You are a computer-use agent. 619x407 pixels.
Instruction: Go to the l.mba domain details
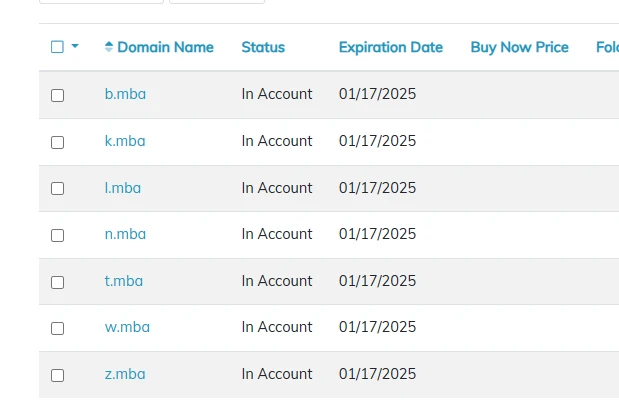click(x=123, y=188)
